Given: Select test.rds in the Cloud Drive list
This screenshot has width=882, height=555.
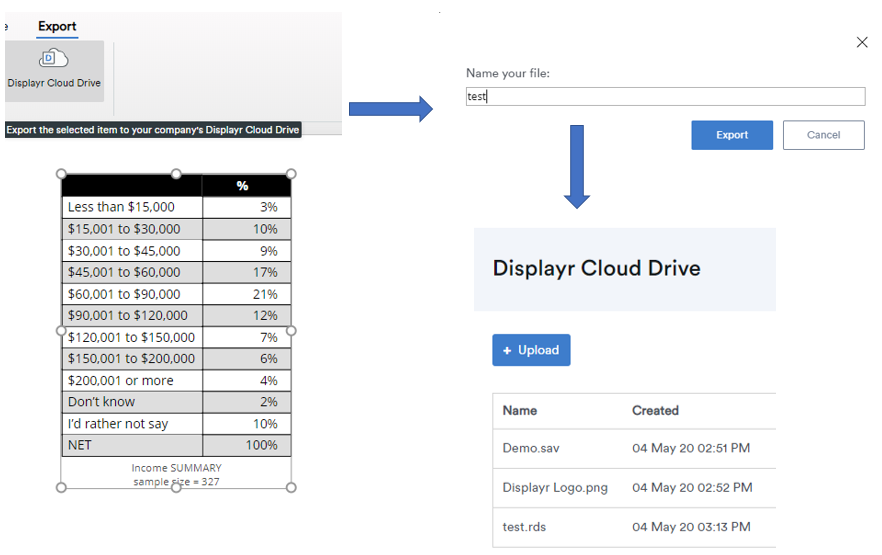Looking at the screenshot, I should (524, 527).
